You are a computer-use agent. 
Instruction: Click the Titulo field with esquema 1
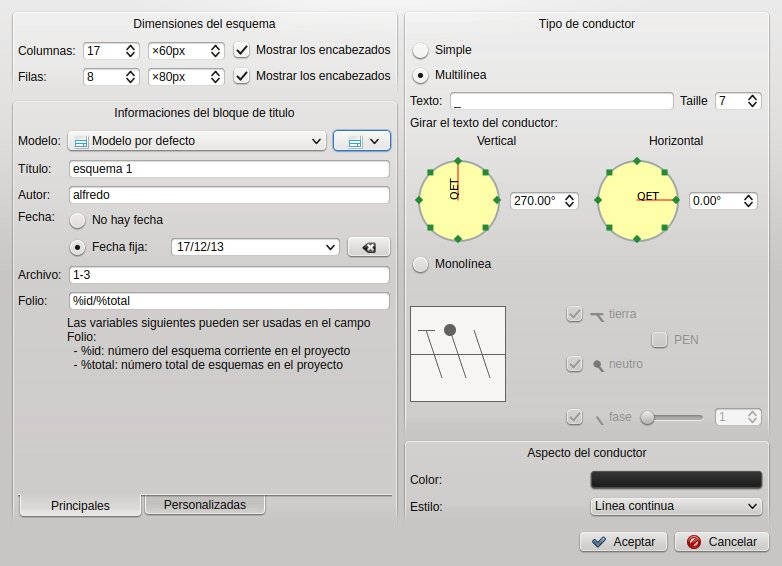point(229,169)
